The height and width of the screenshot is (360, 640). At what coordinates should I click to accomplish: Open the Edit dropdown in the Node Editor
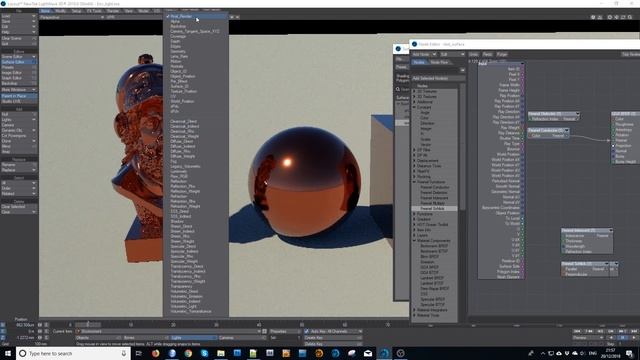(452, 54)
